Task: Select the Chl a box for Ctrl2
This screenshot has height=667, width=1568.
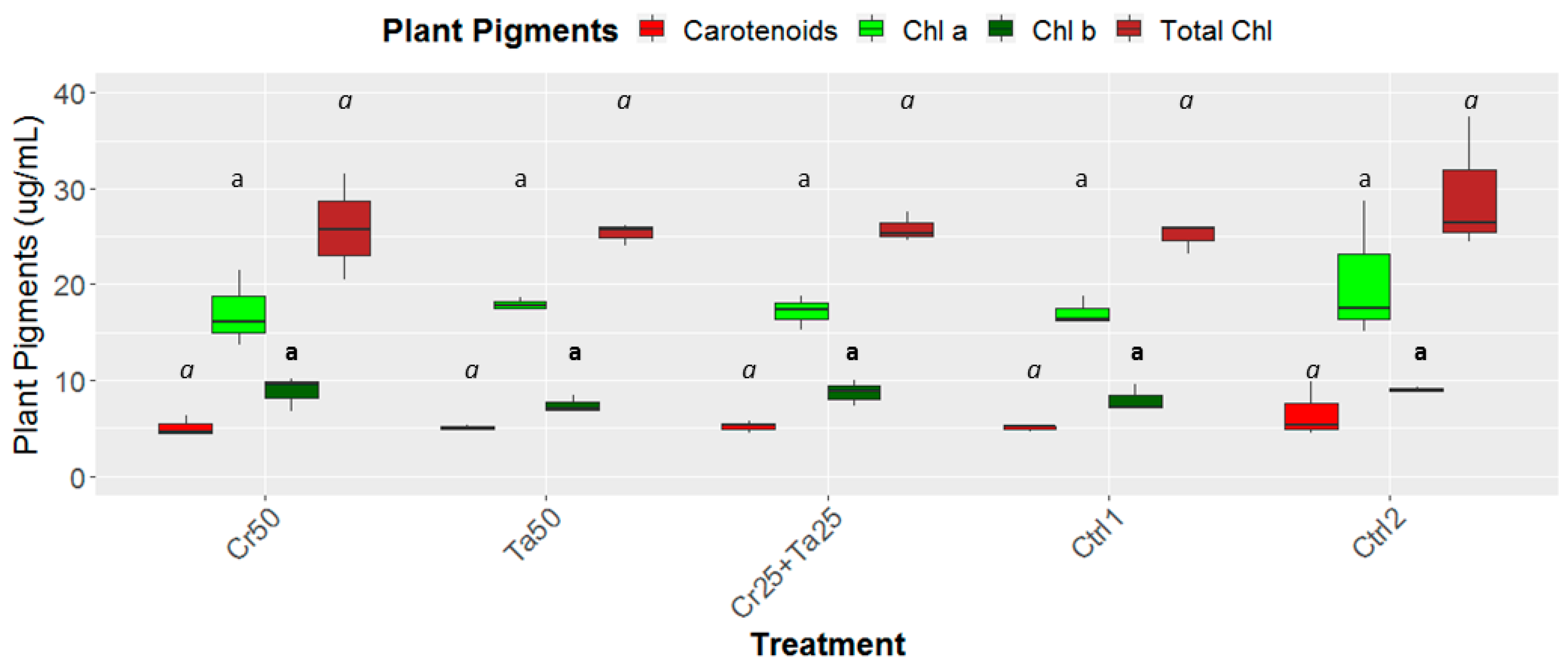Action: (1363, 286)
